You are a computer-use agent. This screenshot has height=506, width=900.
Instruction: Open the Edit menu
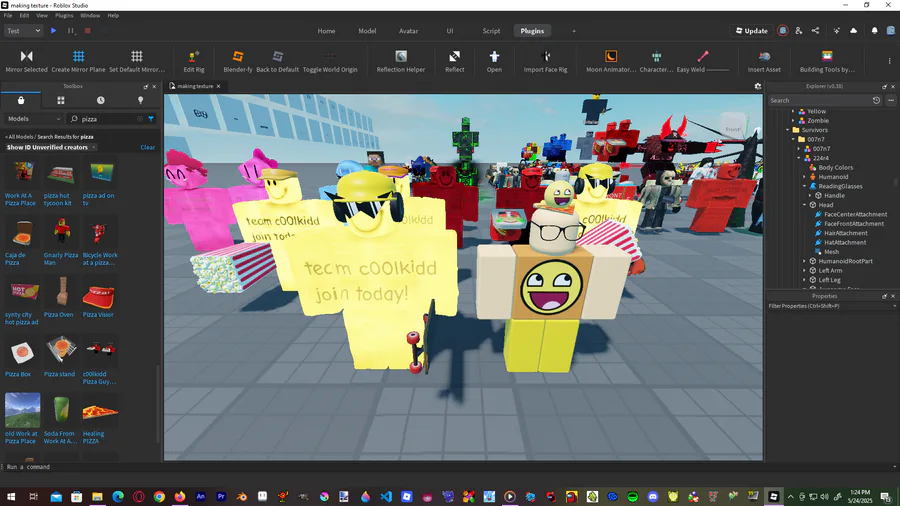tap(24, 15)
